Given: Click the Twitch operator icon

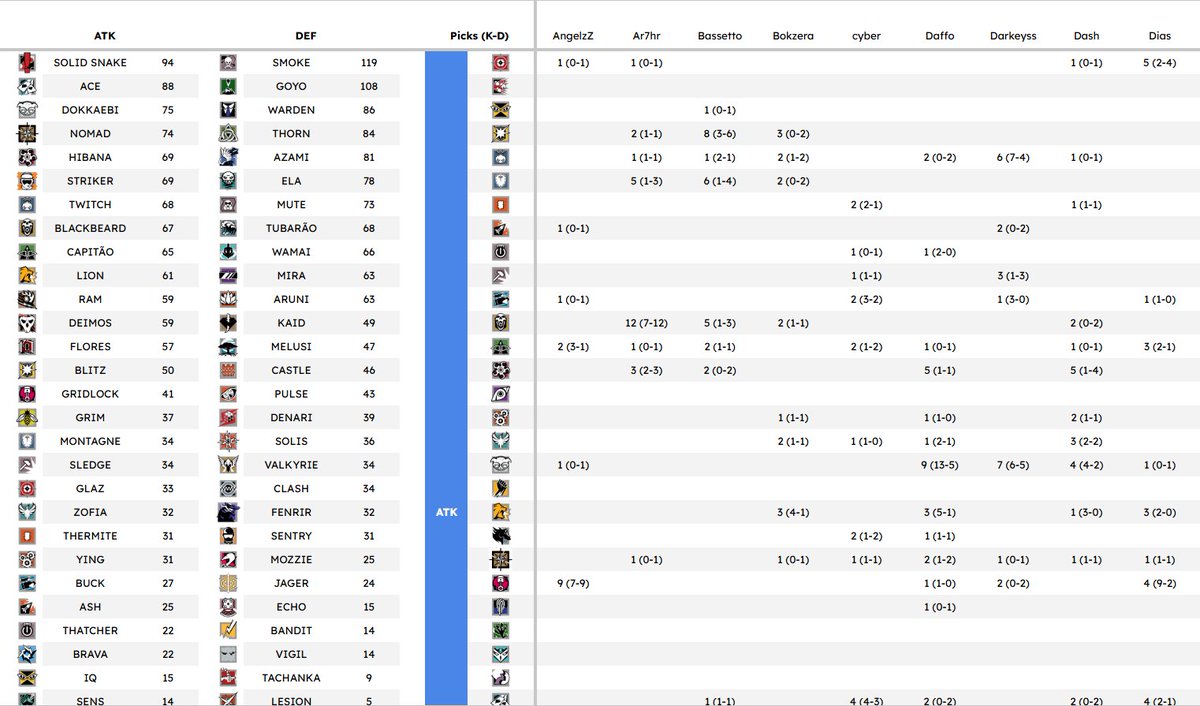Looking at the screenshot, I should click(28, 204).
